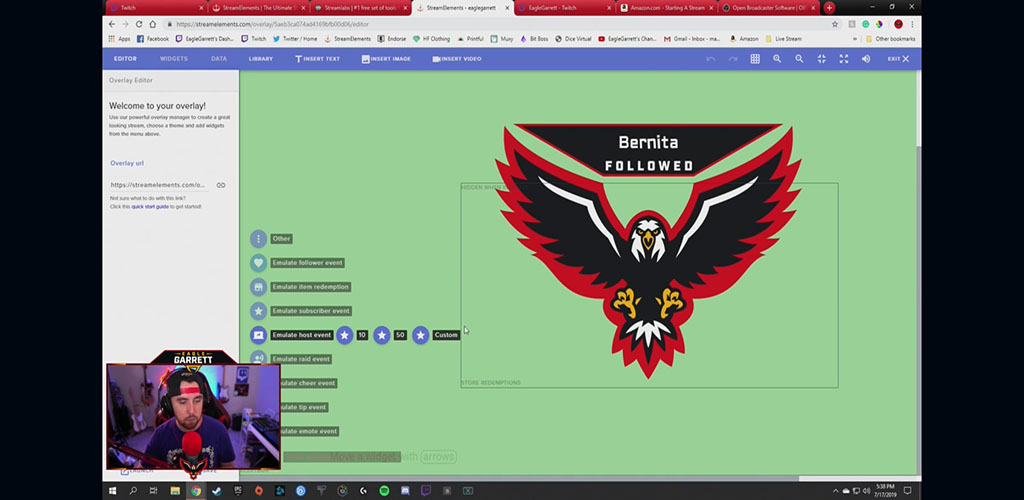Click the fullscreen expand arrows icon
Image resolution: width=1024 pixels, height=500 pixels.
844,59
